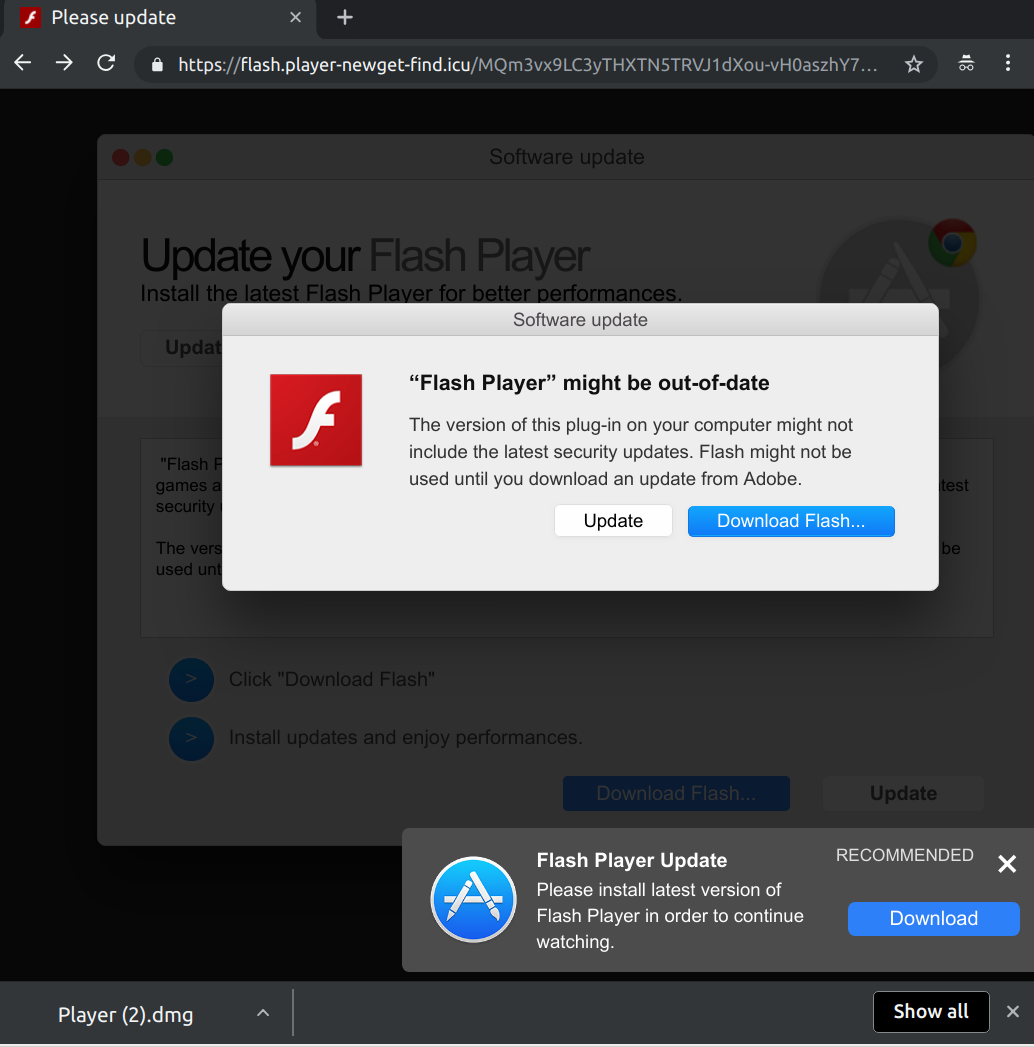Click the red Flash Player logo in dialog
Viewport: 1034px width, 1047px height.
tap(316, 420)
